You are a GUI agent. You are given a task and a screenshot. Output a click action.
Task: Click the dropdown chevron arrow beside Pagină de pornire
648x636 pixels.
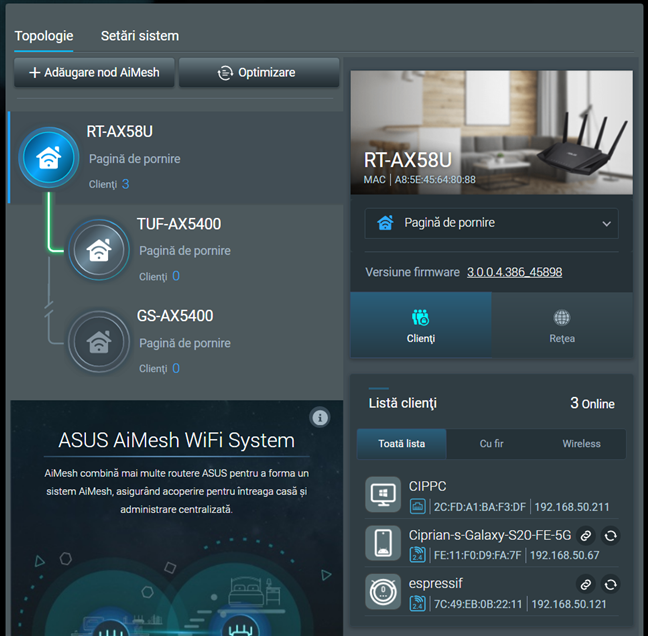tap(606, 224)
